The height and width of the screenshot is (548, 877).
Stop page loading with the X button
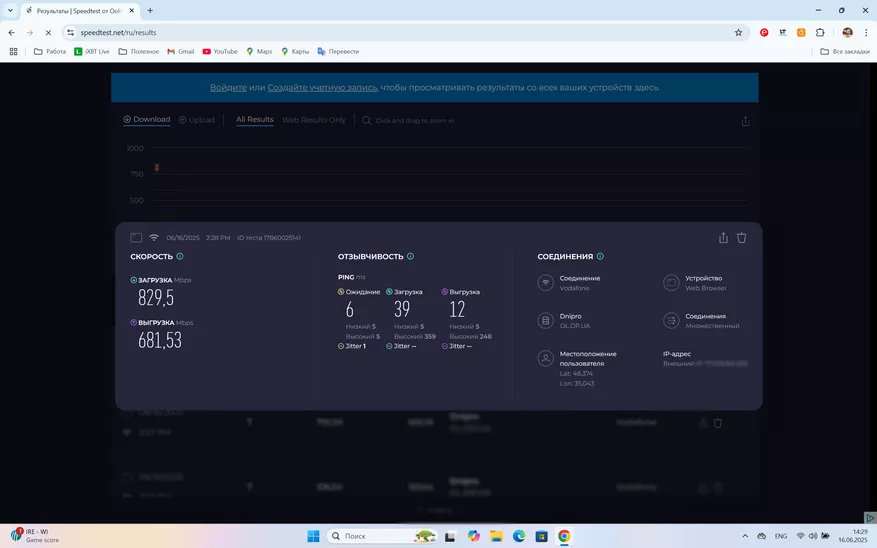coord(49,32)
